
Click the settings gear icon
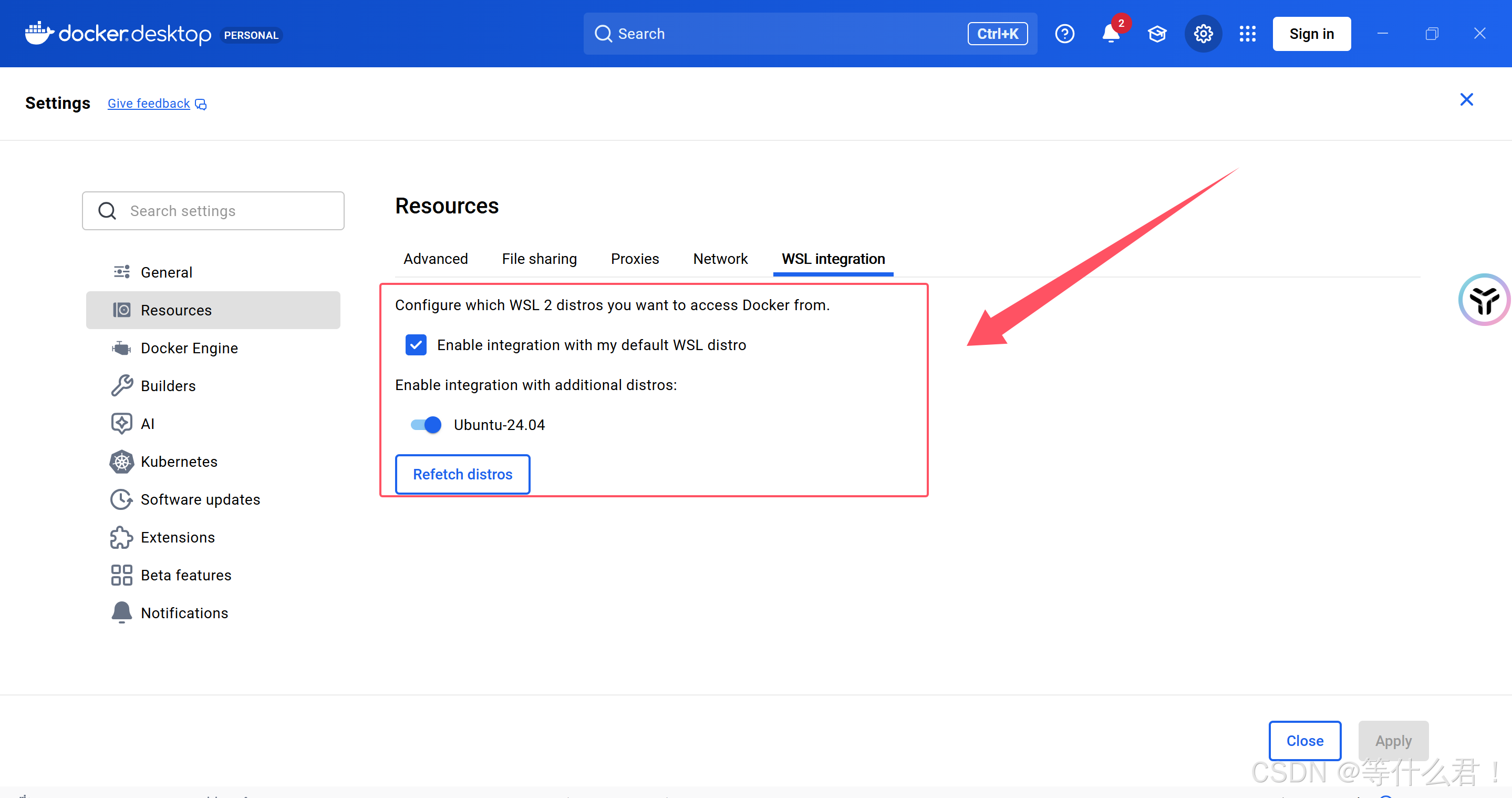click(x=1203, y=34)
